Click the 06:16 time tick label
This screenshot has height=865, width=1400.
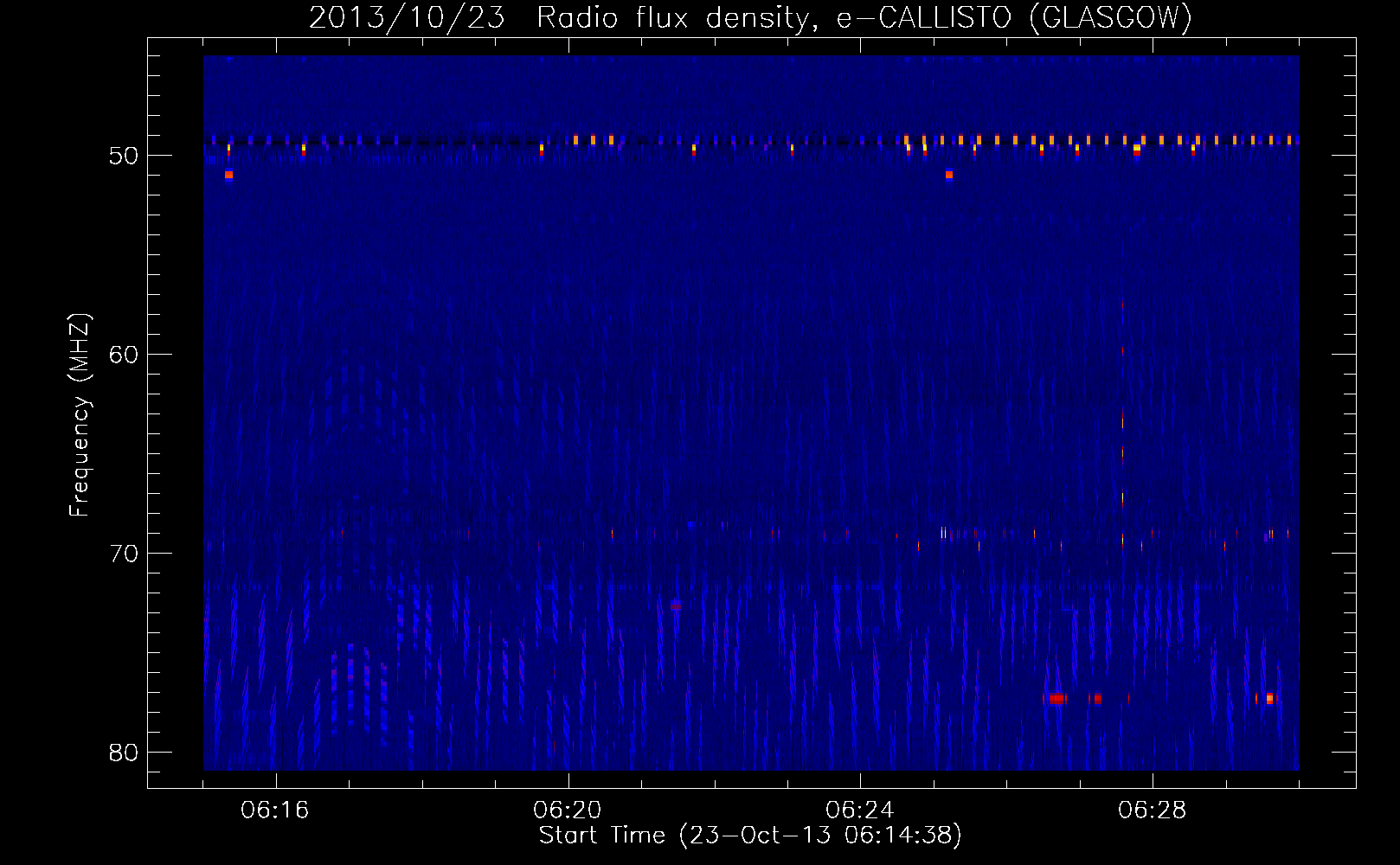tap(275, 811)
